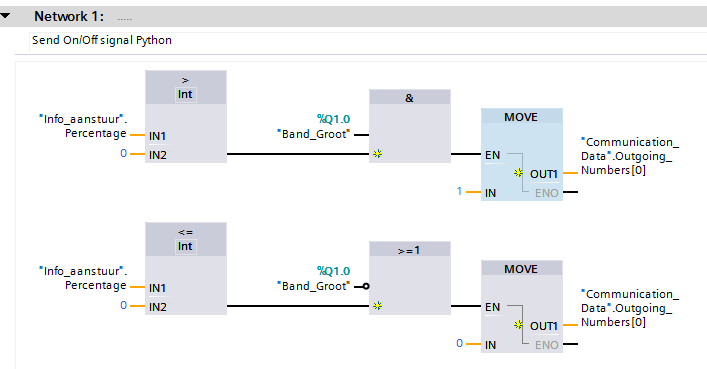Click the yellow star at upper MOVE OUT1

519,173
